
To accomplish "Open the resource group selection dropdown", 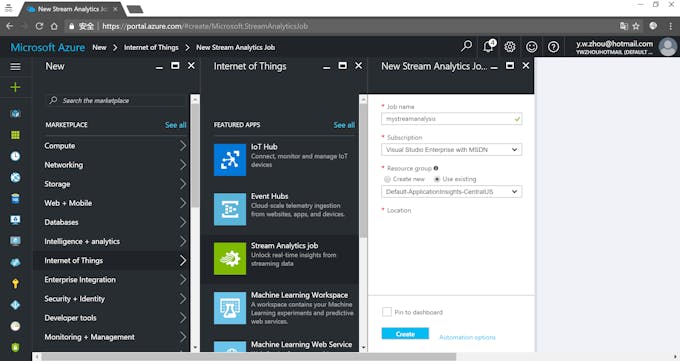I will click(451, 192).
